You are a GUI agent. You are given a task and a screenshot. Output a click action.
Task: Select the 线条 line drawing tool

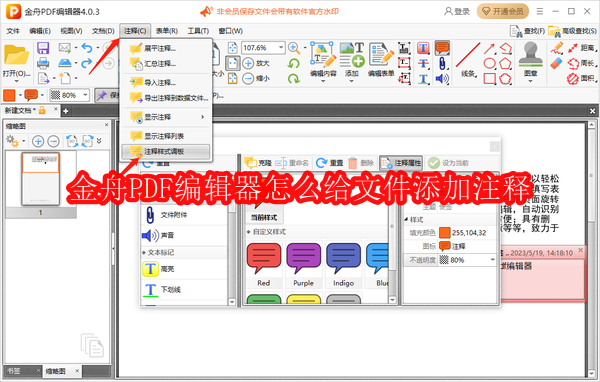click(468, 59)
